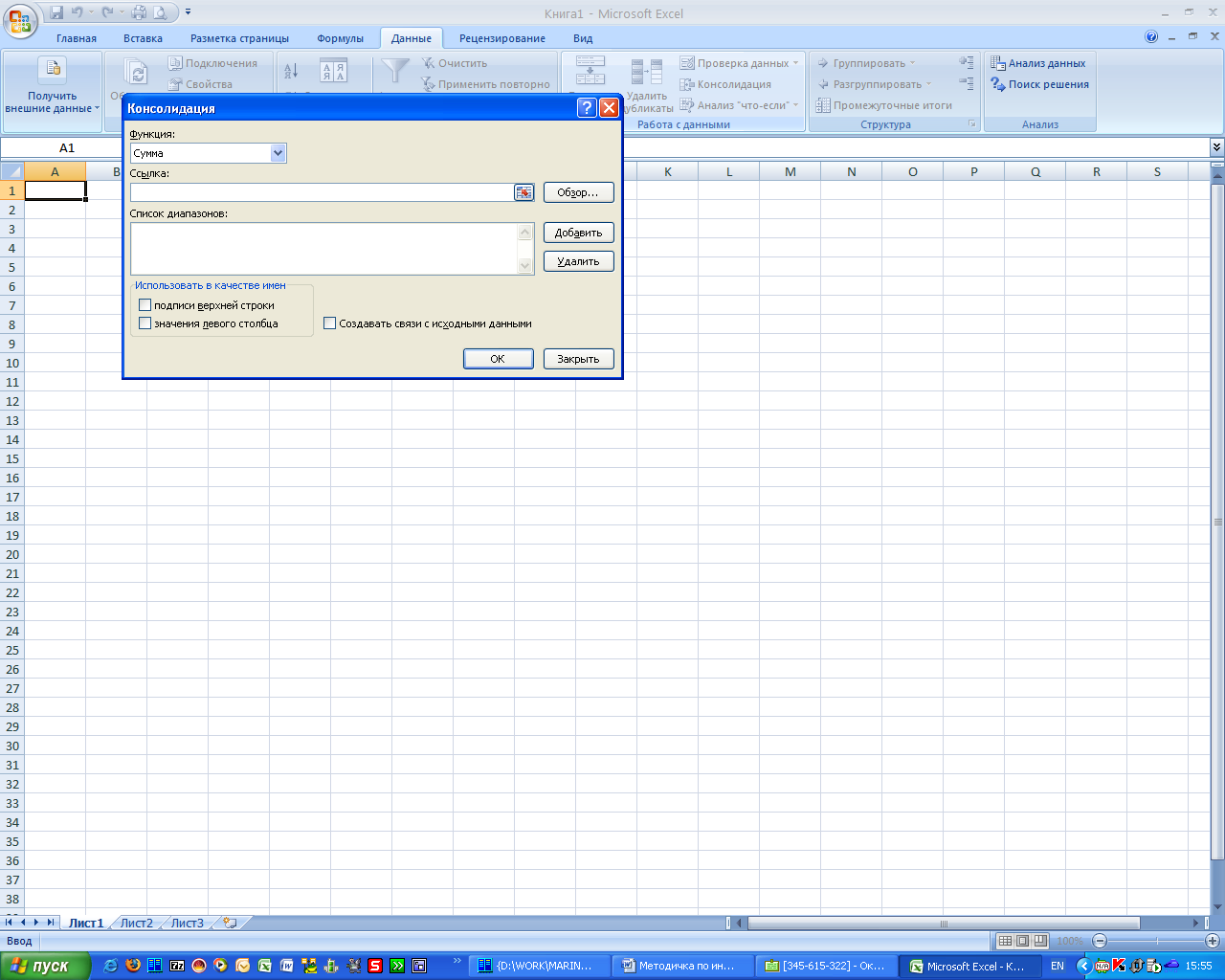
Task: Click the Print Preview icon
Action: [x=160, y=12]
